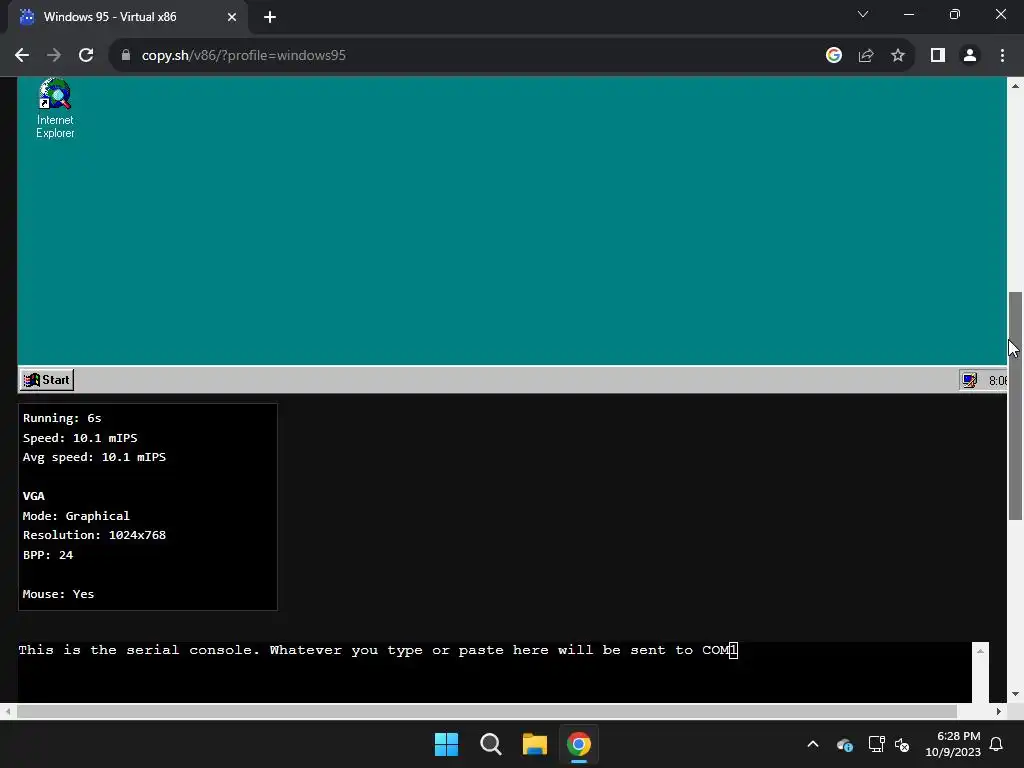The width and height of the screenshot is (1024, 768).
Task: Minimize the Chrome window
Action: pos(908,14)
